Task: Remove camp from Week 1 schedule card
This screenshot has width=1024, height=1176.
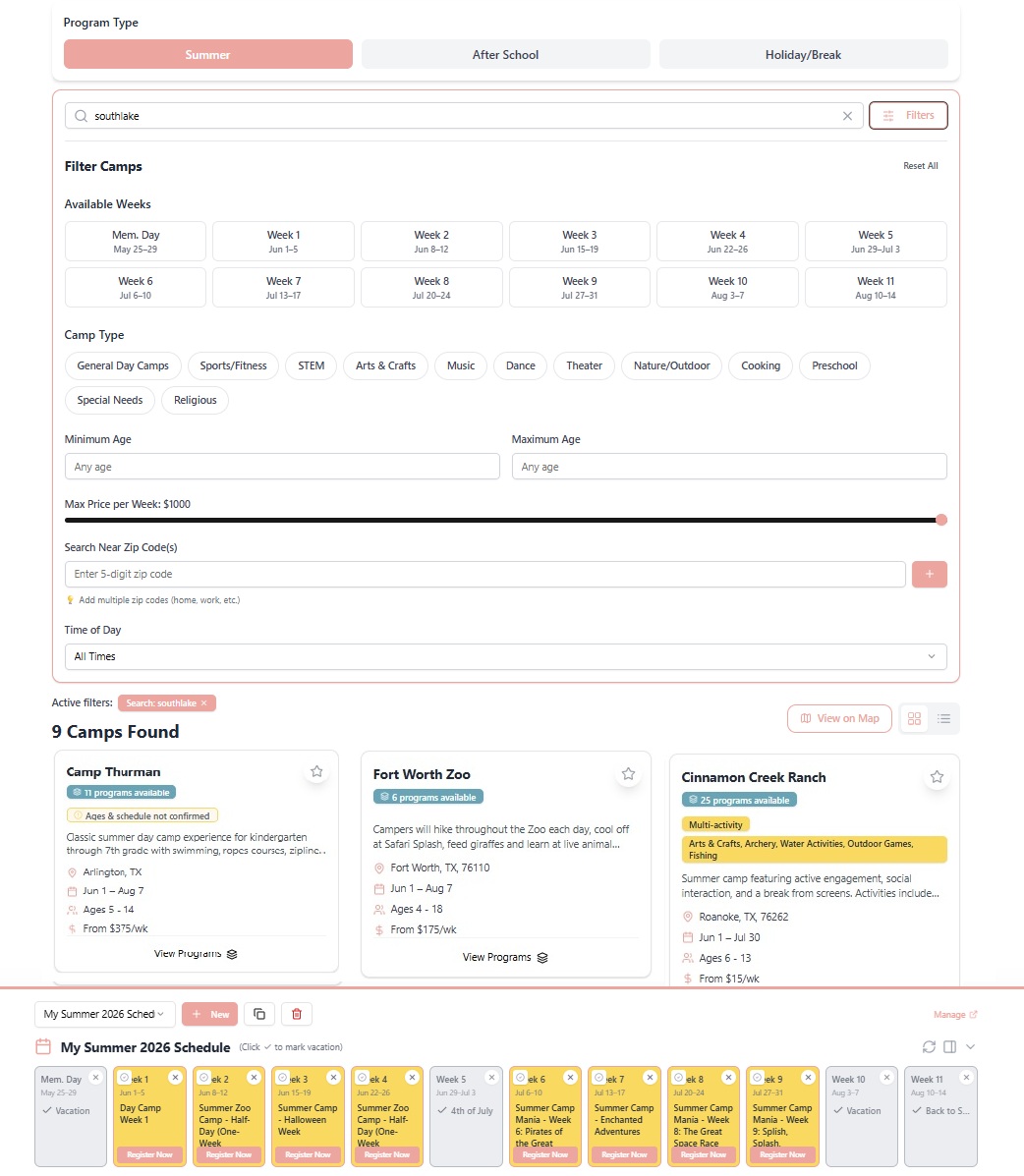Action: click(175, 1077)
